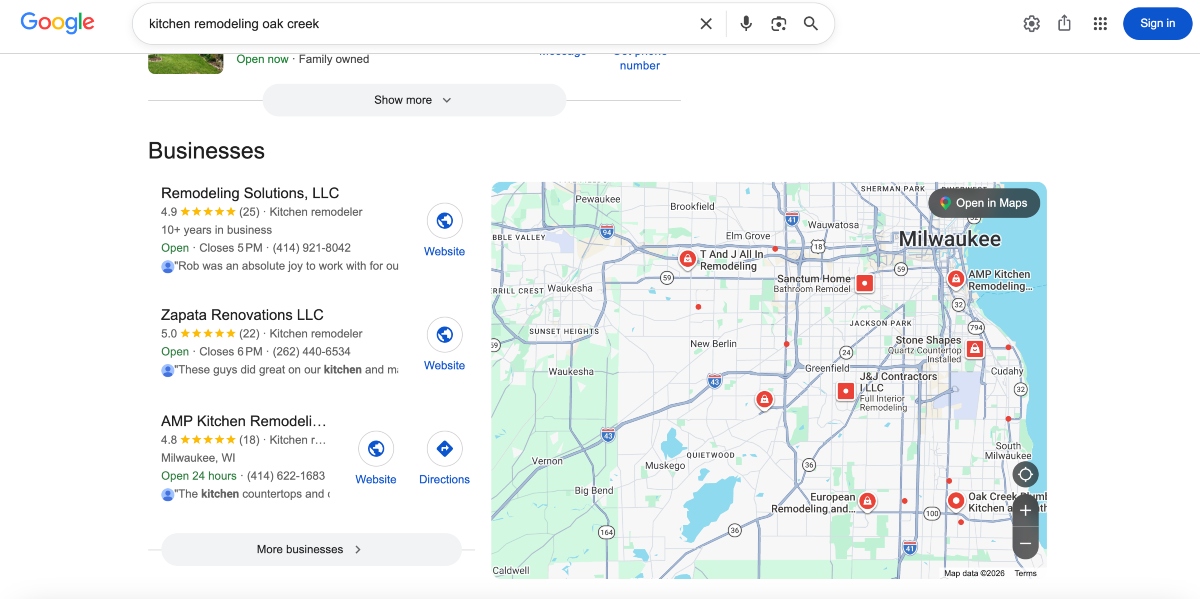Click Open in Maps button
Screen dimensions: 1200x599
click(984, 203)
